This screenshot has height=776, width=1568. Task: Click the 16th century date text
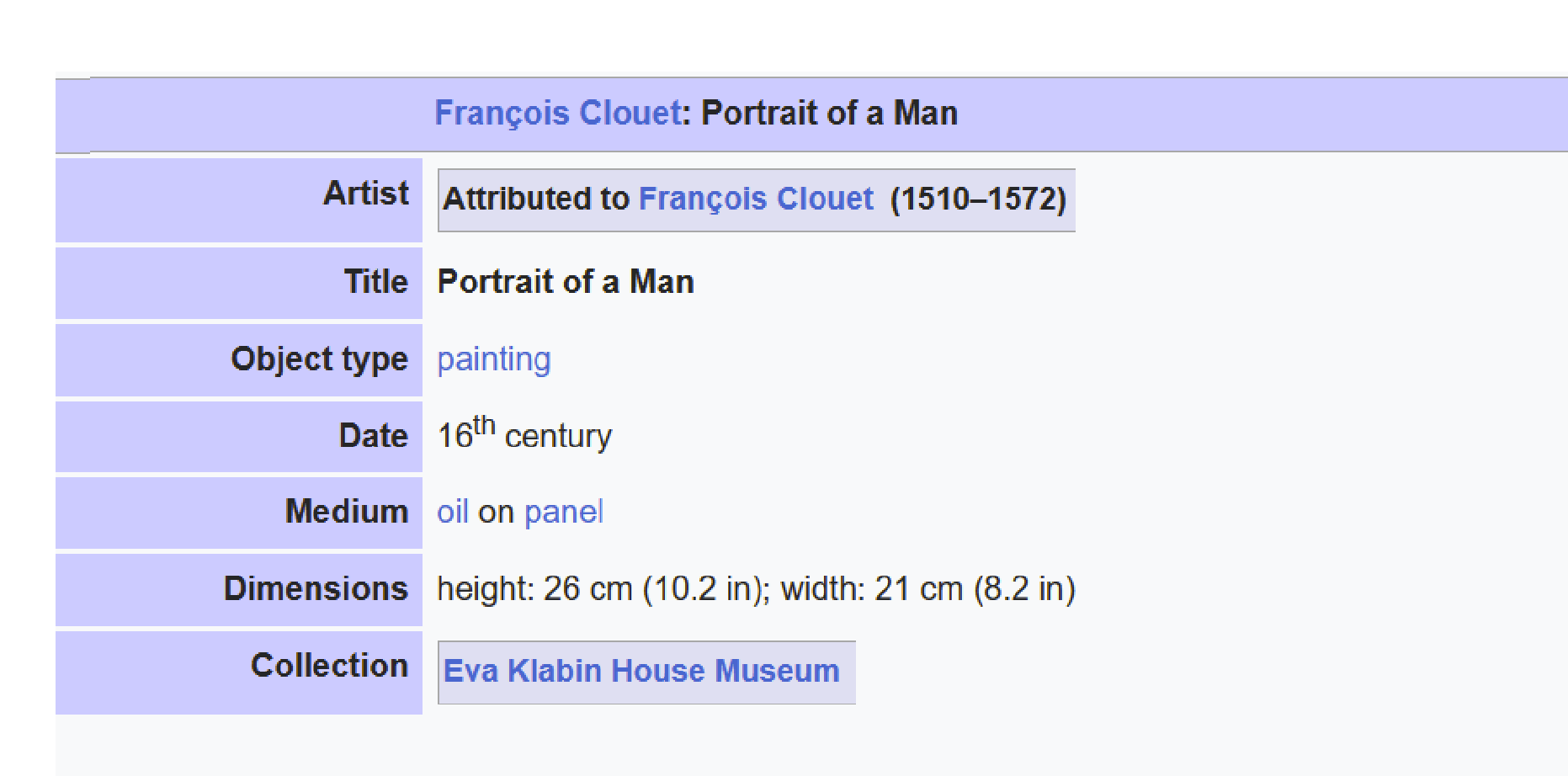click(524, 434)
